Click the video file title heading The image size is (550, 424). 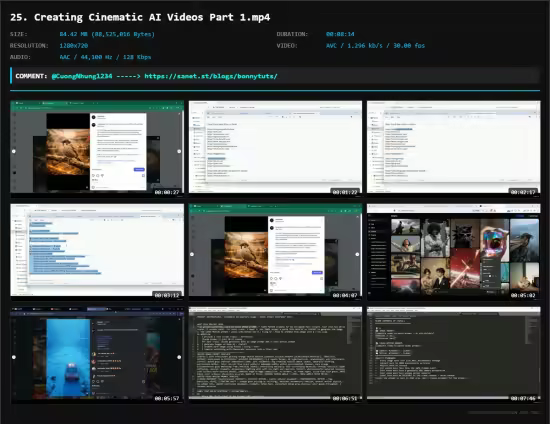point(140,17)
